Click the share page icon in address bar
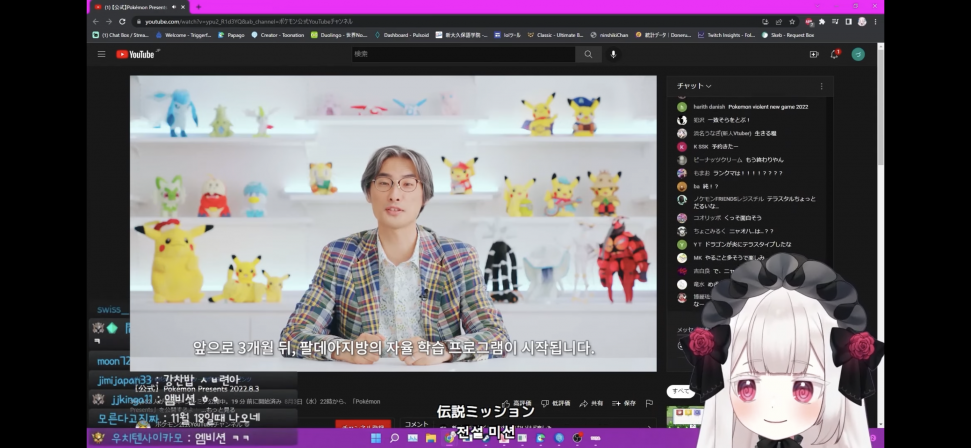Viewport: 971px width, 448px height. click(x=778, y=22)
